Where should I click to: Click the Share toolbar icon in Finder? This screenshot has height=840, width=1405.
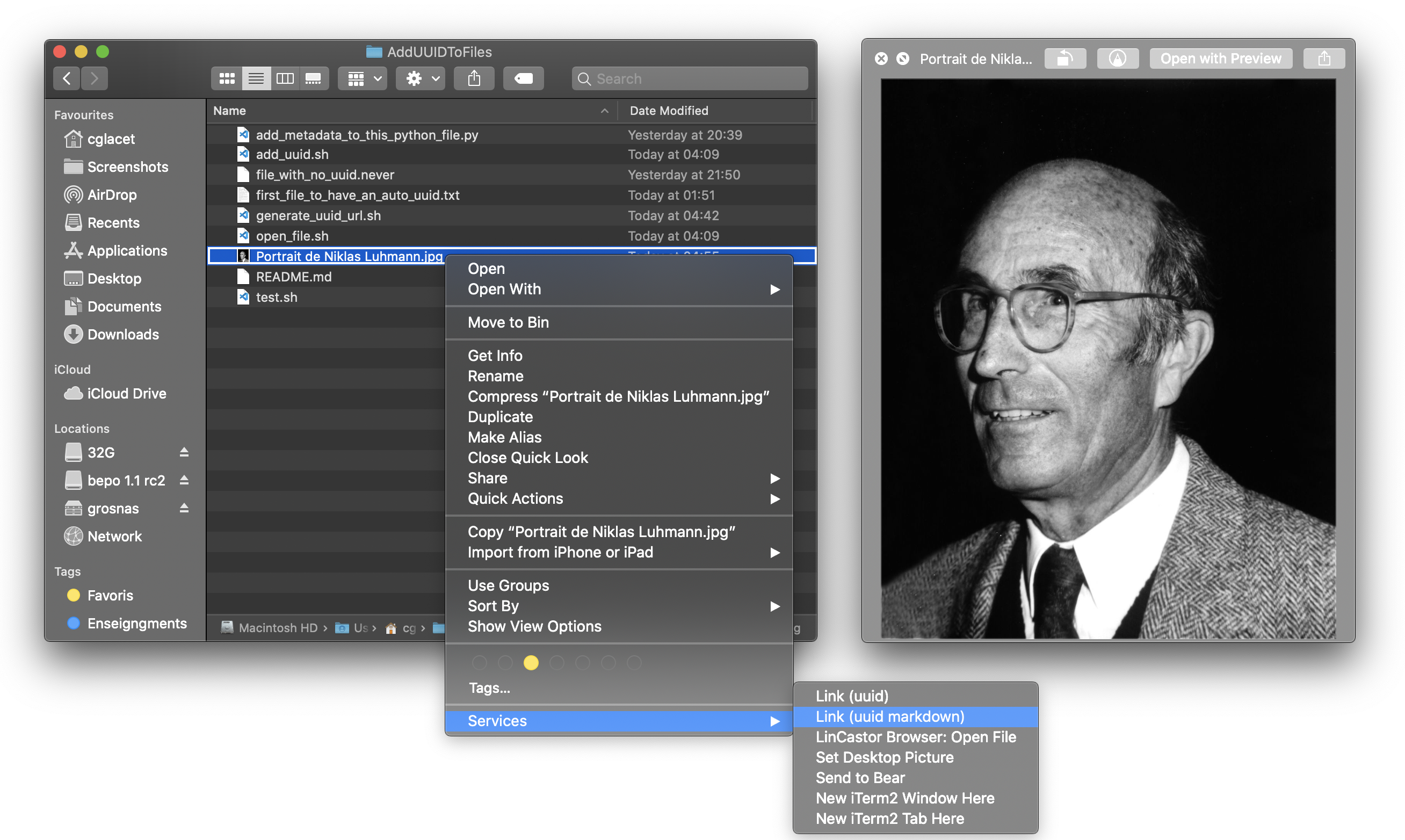474,78
